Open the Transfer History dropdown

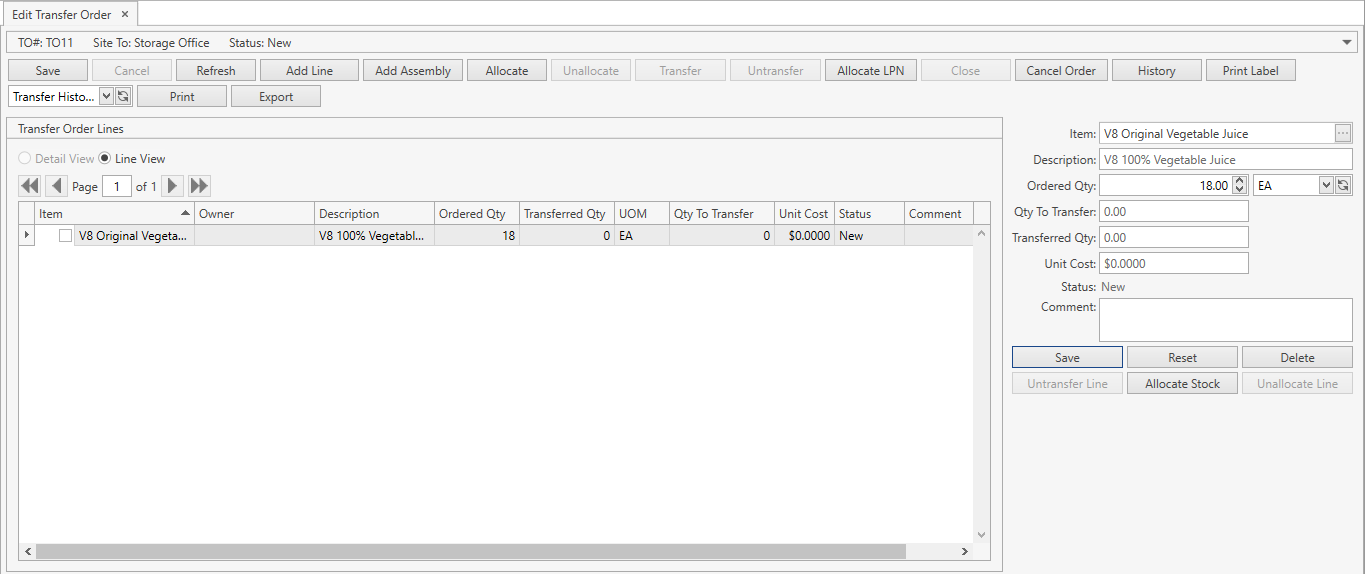coord(106,97)
